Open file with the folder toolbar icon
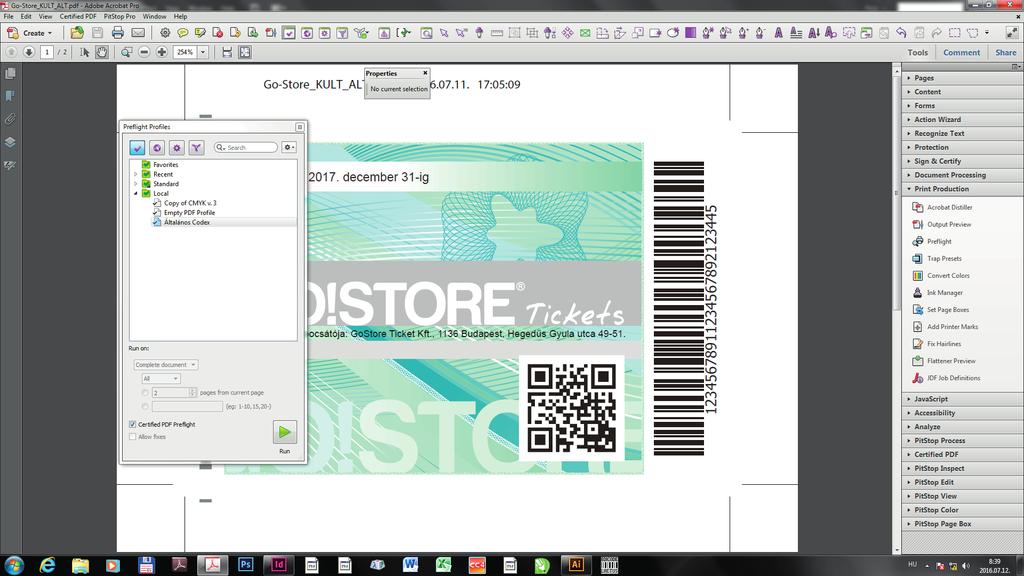Image resolution: width=1024 pixels, height=576 pixels. tap(77, 33)
